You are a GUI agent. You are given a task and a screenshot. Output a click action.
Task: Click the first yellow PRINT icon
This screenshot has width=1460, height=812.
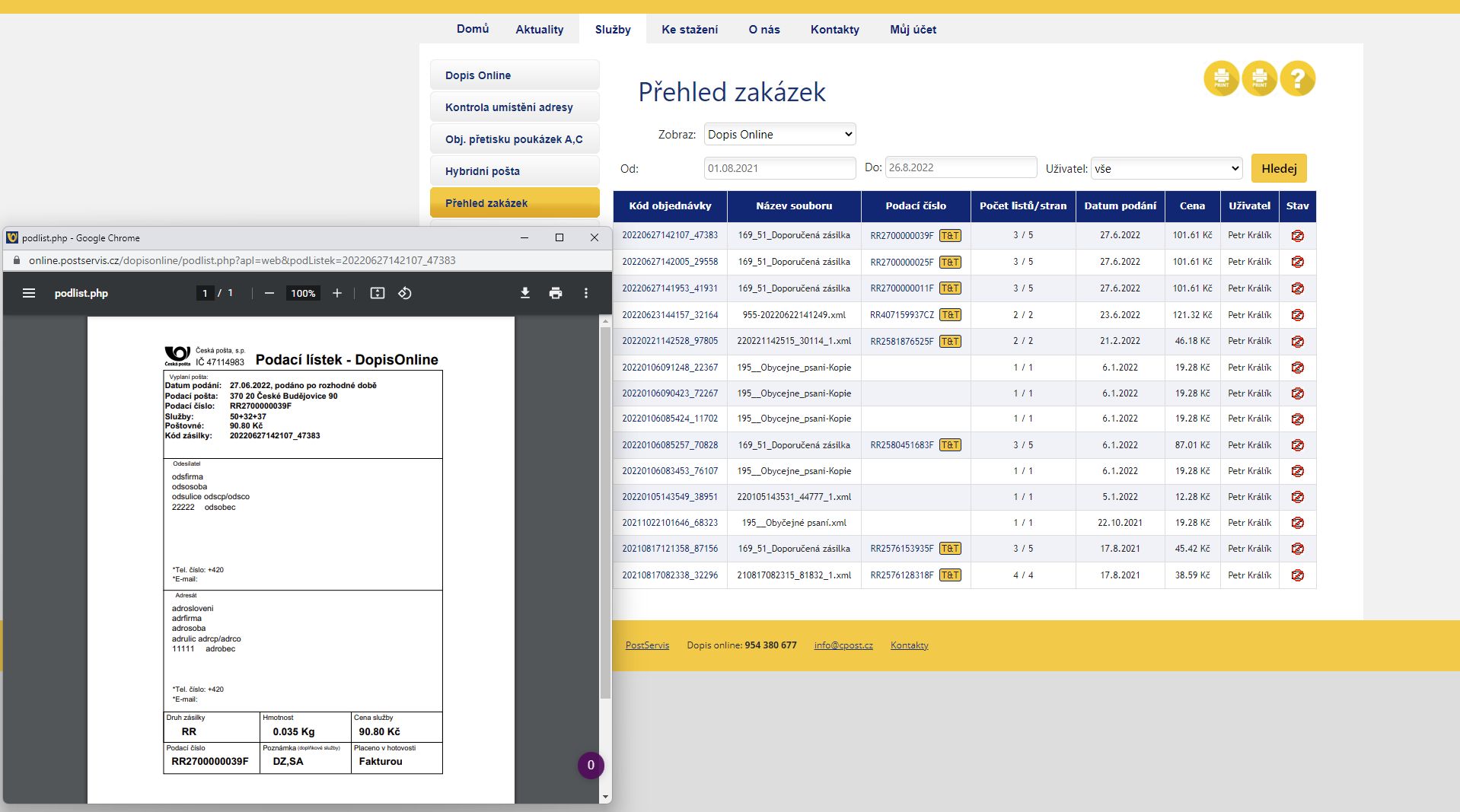[1222, 78]
